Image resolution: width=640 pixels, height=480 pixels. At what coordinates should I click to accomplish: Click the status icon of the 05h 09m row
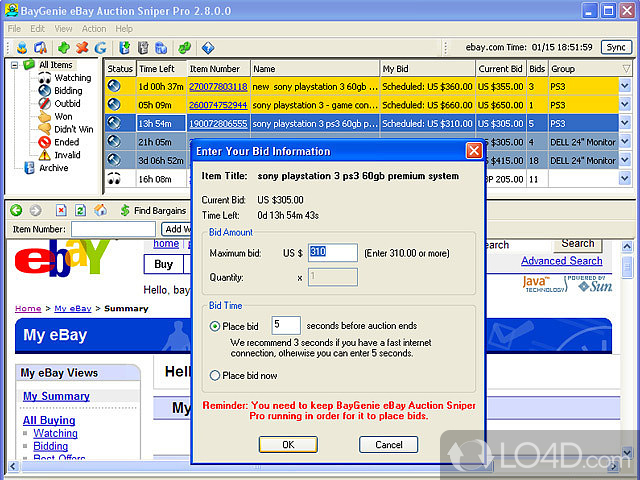[x=114, y=104]
